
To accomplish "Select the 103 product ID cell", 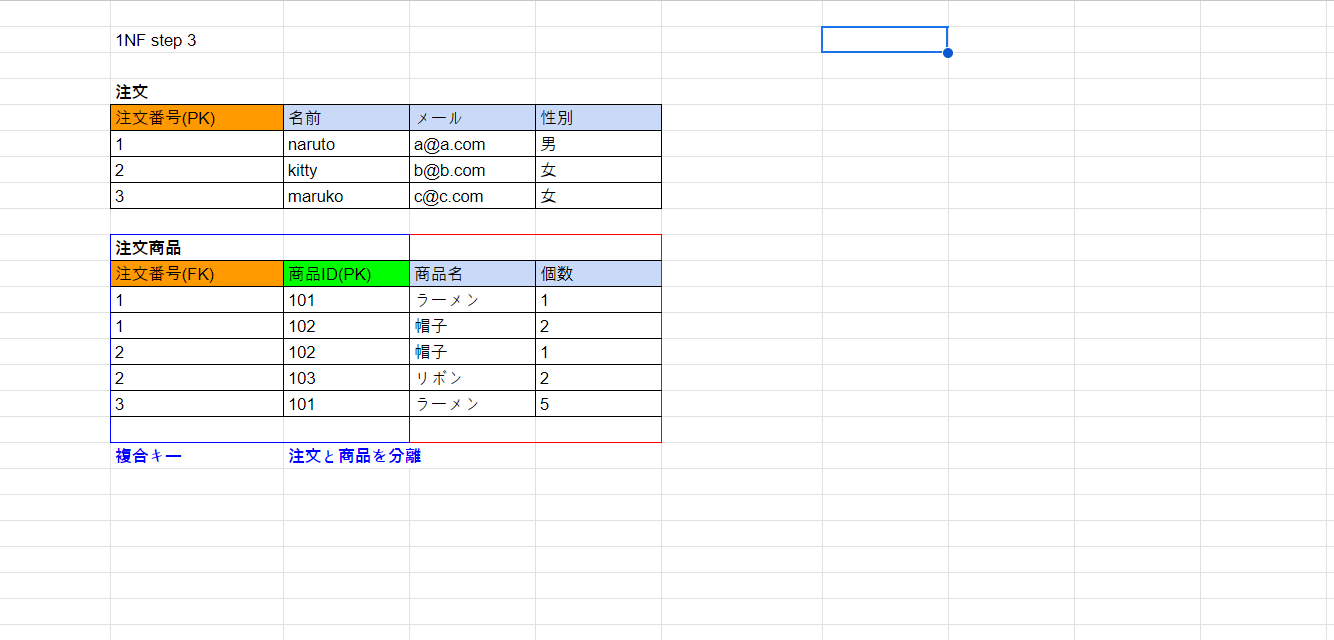I will 346,378.
